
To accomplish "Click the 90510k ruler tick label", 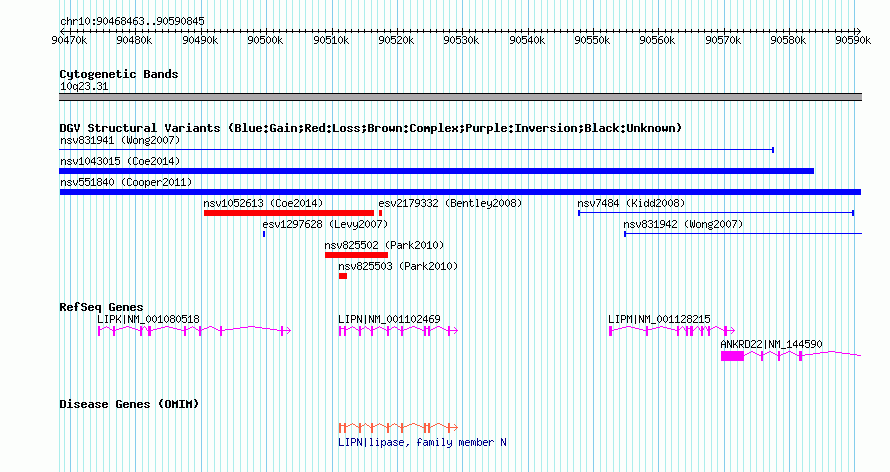I will point(331,40).
